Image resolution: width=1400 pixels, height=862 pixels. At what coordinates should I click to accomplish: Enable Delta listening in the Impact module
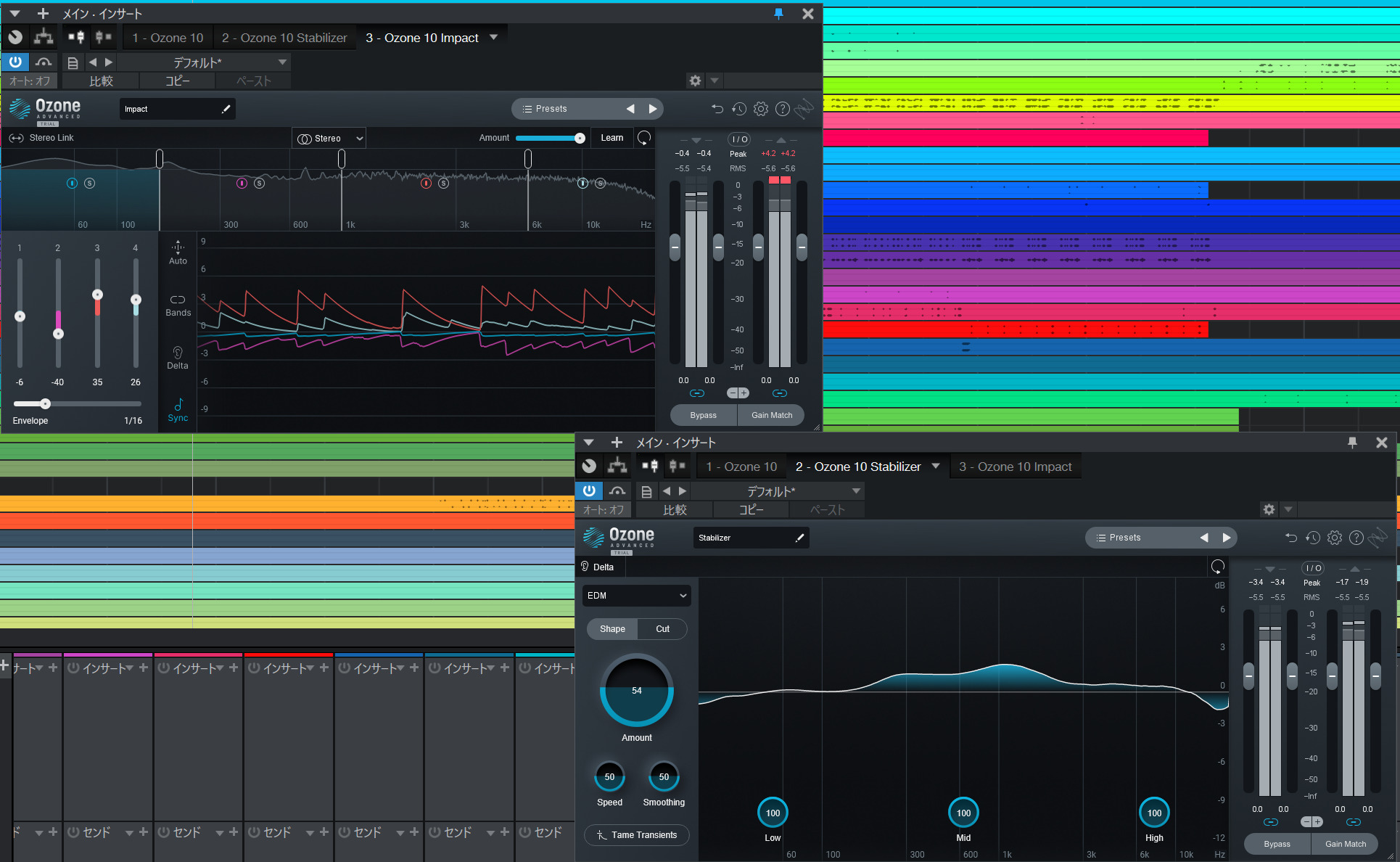178,358
